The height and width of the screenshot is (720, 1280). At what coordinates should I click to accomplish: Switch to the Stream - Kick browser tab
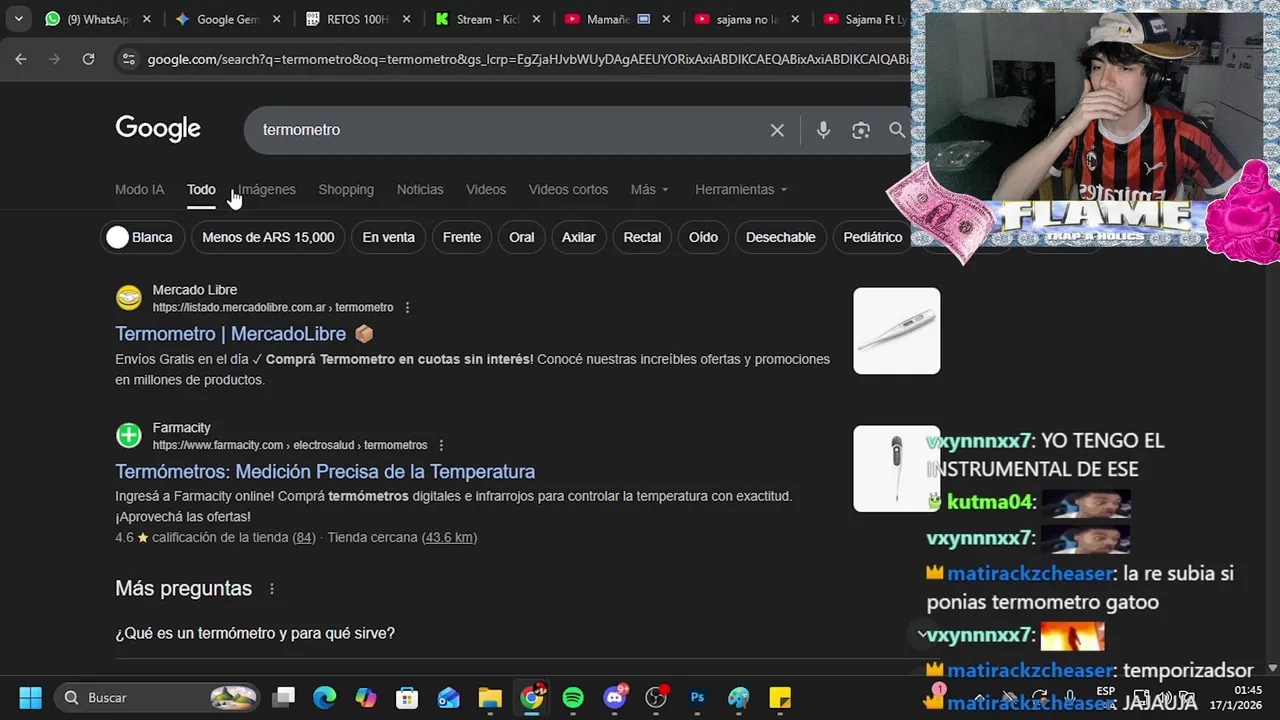pos(489,19)
